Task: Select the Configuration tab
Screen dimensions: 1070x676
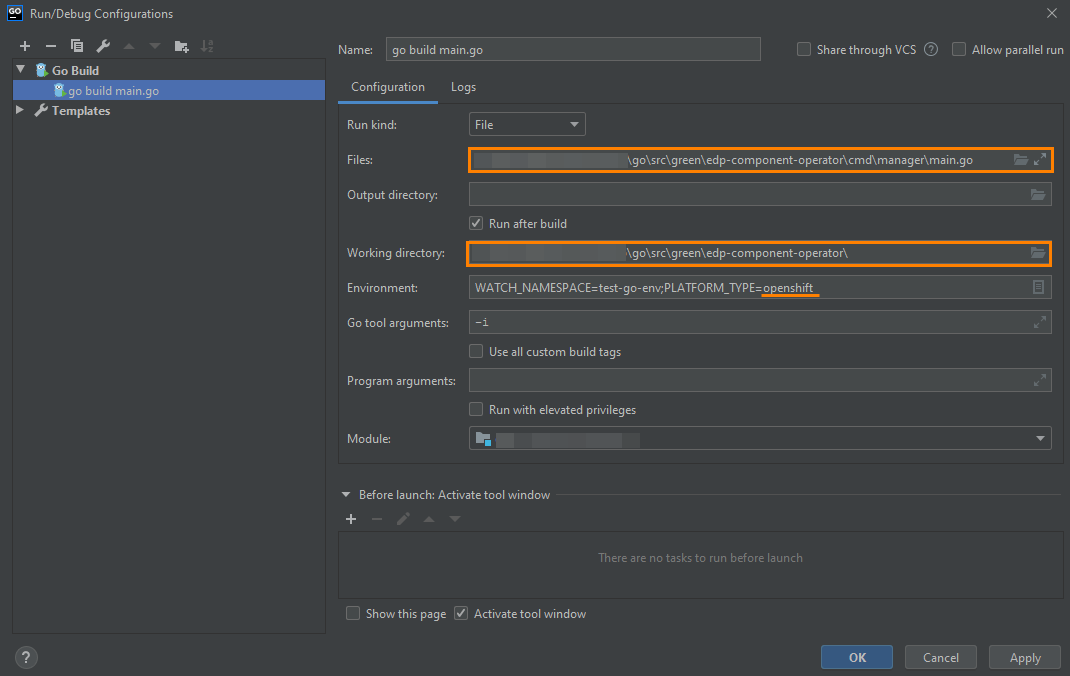Action: 387,87
